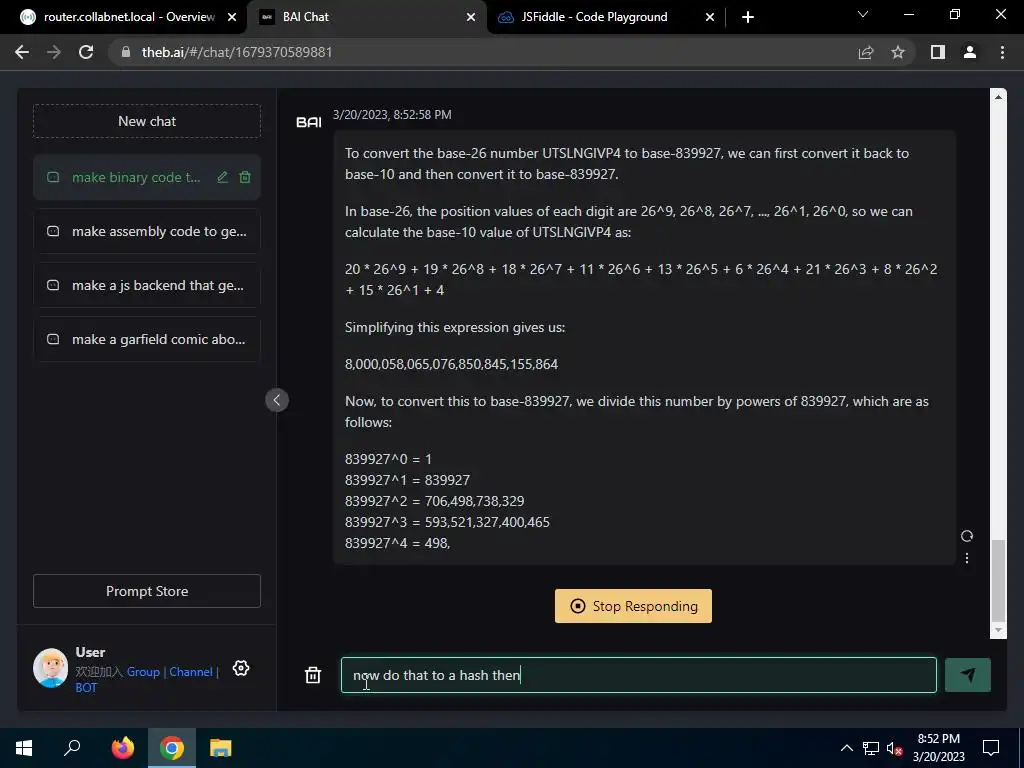Screen dimensions: 1024x768
Task: Close the router.collabnet.local tab
Action: pyautogui.click(x=232, y=17)
